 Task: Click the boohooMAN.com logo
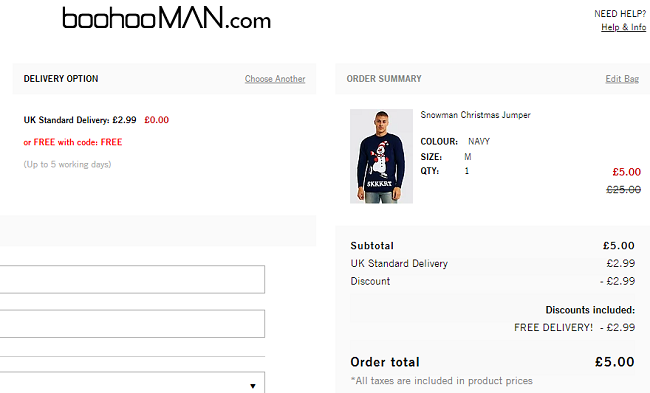(166, 18)
